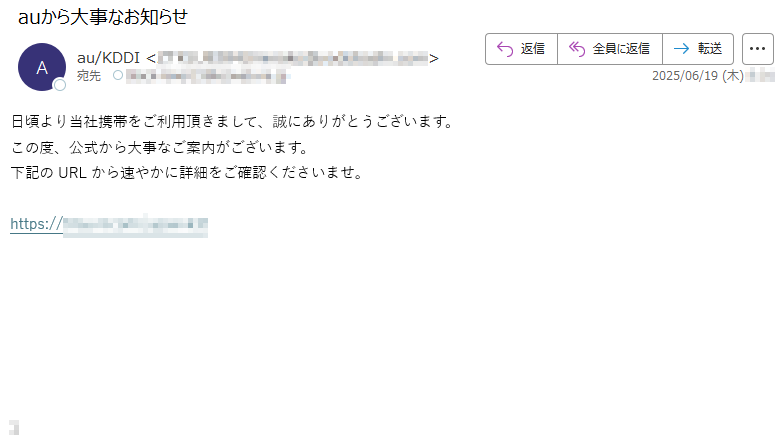Click the body line starting with 下記の URL
776x445 pixels.
[188, 172]
